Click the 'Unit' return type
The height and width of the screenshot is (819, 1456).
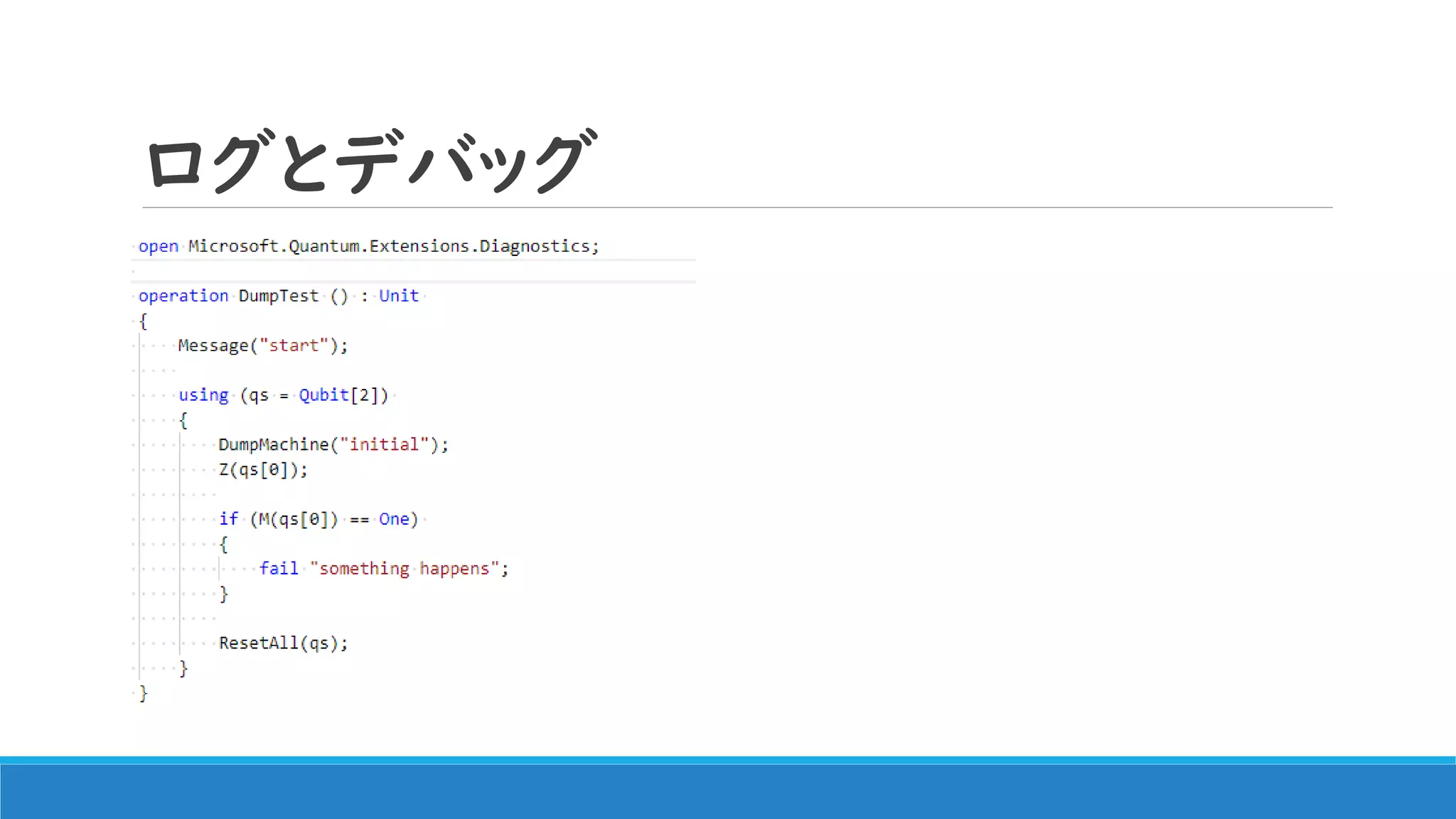398,296
